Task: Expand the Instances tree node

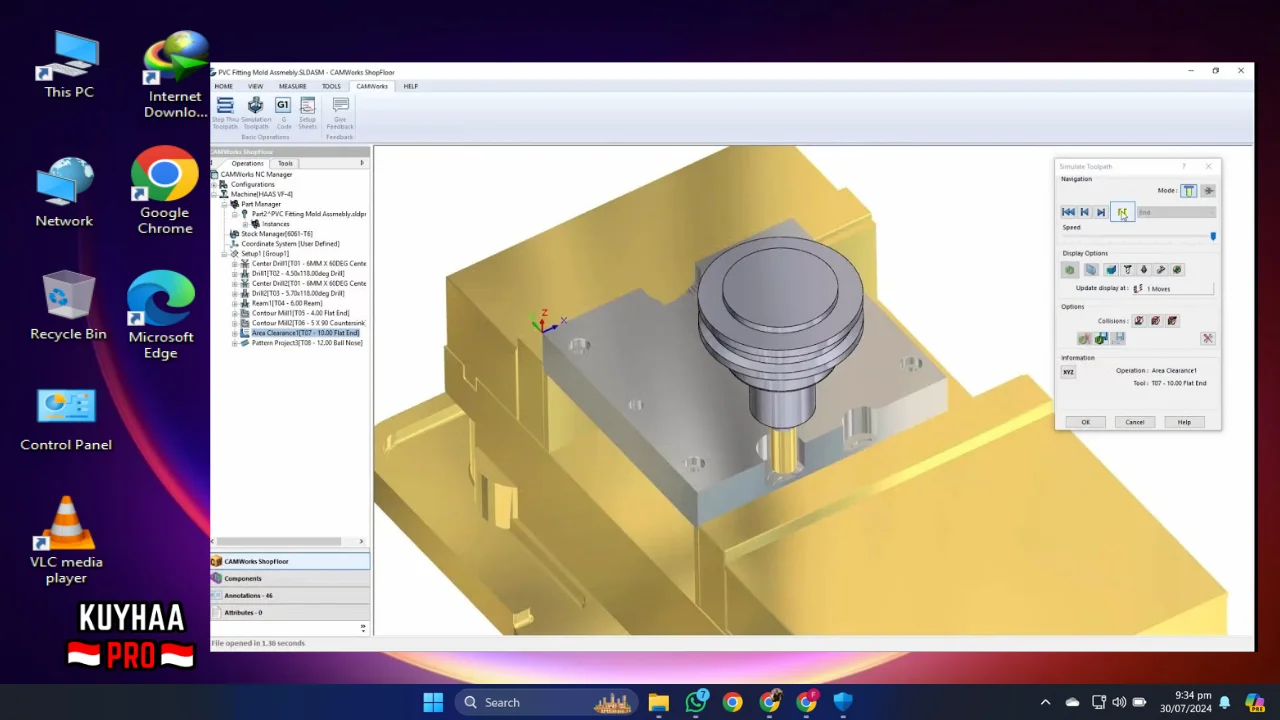Action: click(x=245, y=224)
